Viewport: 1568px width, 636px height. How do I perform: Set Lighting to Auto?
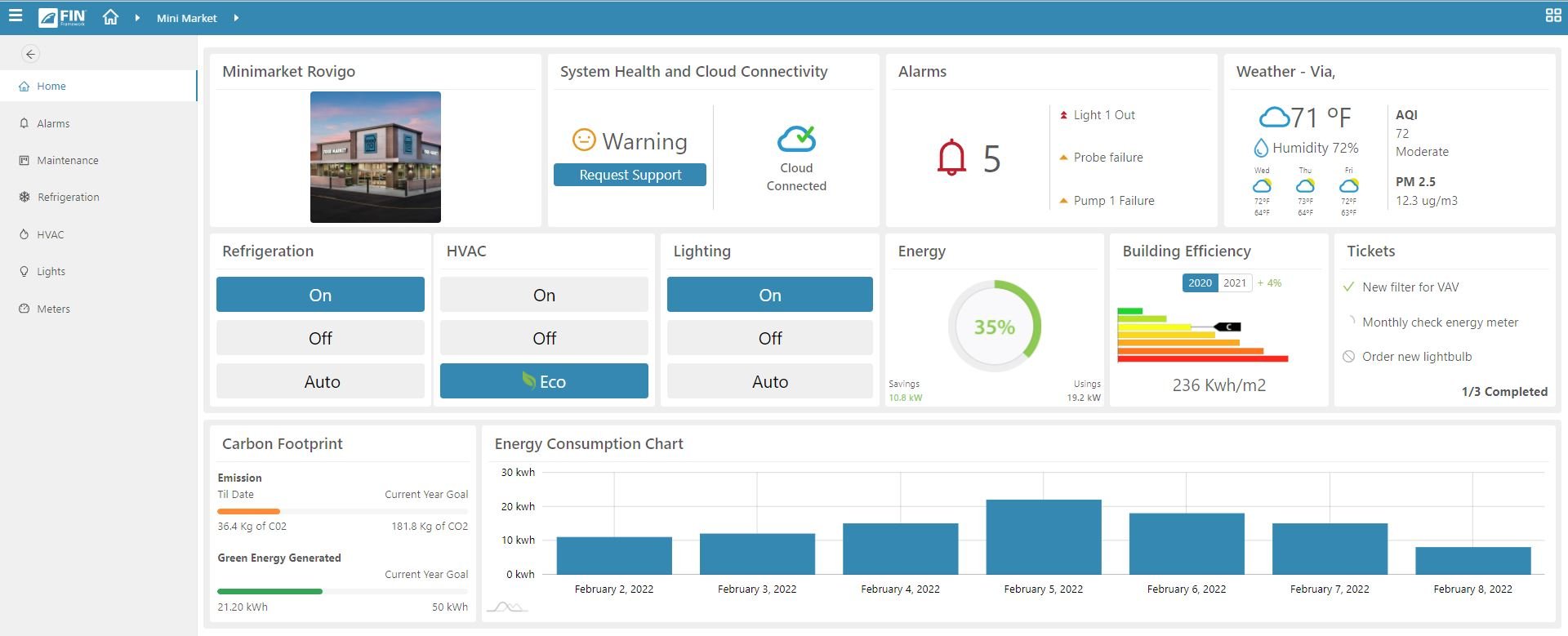pos(769,381)
